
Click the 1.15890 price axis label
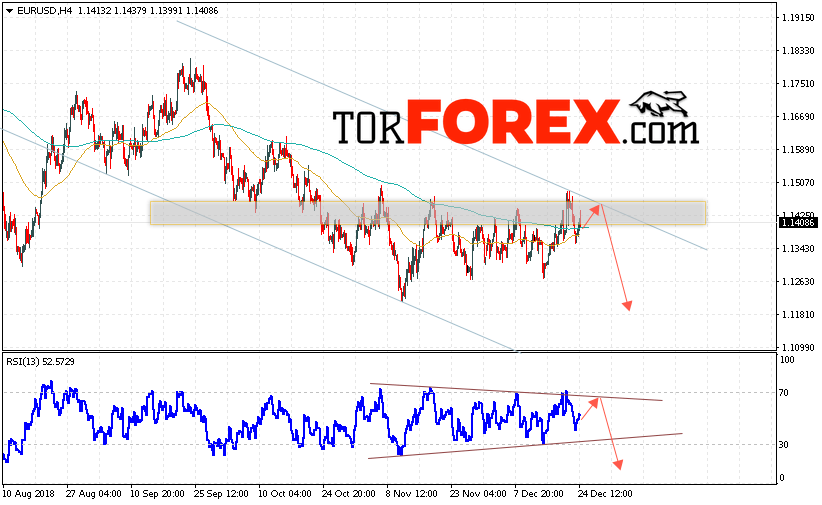(798, 150)
